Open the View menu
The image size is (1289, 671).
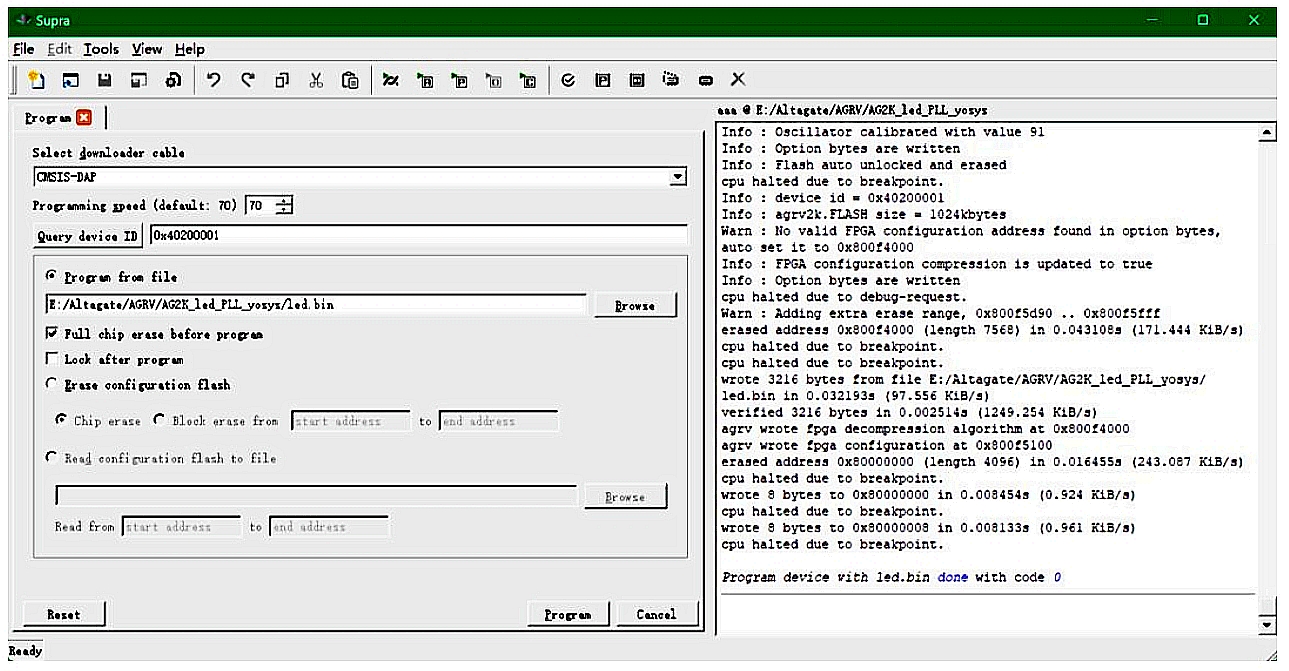[147, 49]
